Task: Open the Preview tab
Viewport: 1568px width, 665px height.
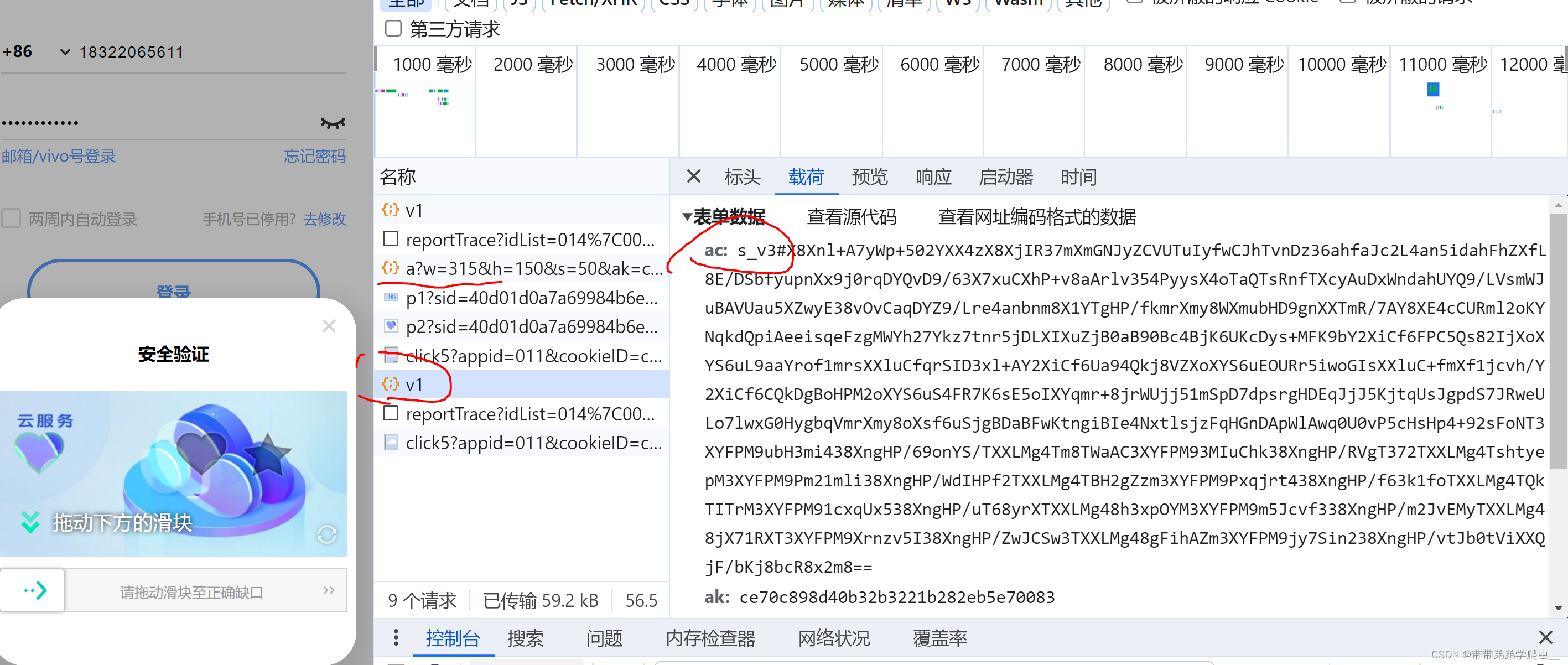Action: (869, 177)
